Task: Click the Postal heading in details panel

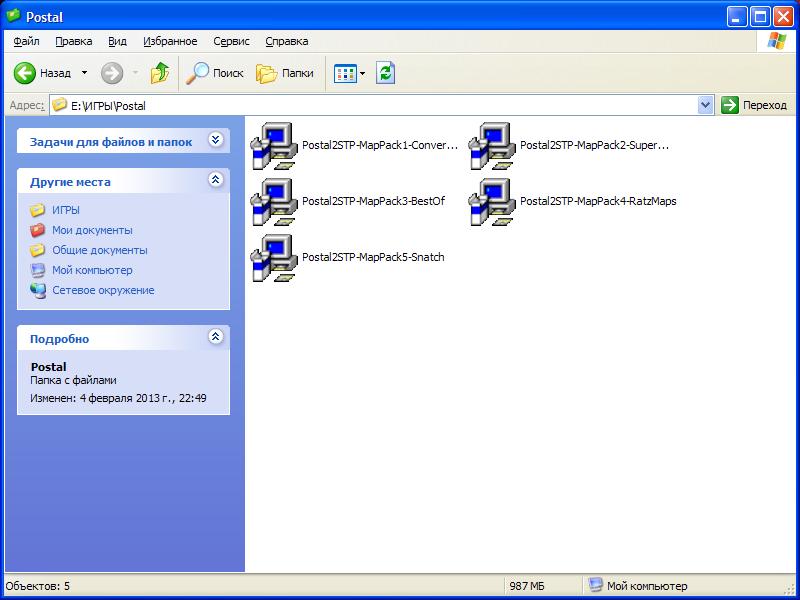Action: (x=48, y=367)
